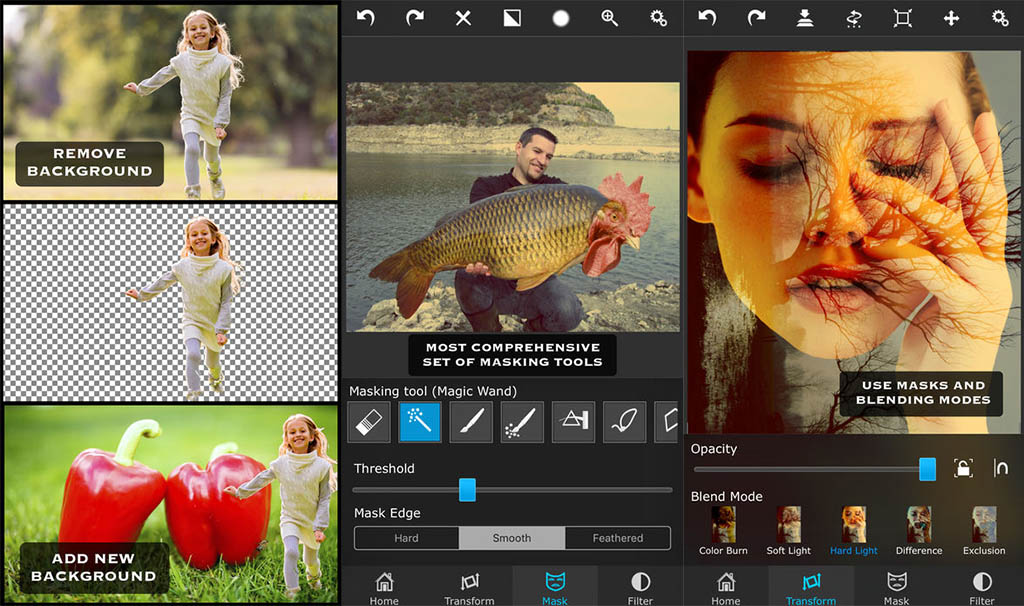
Task: Choose the Color Burn blend mode
Action: tap(723, 531)
